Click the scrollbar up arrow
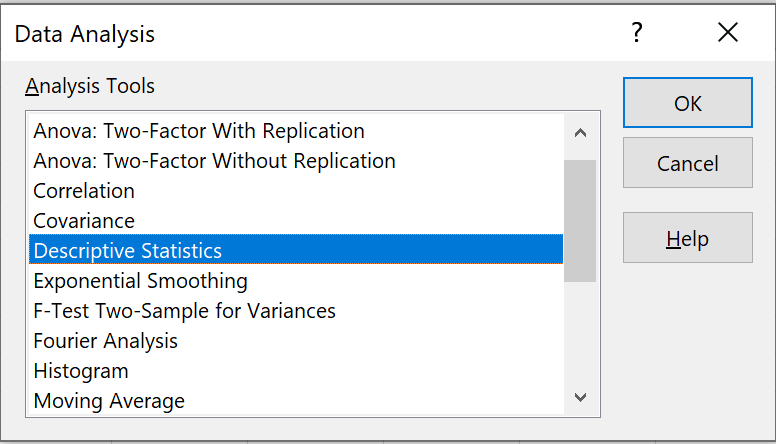 coord(580,133)
